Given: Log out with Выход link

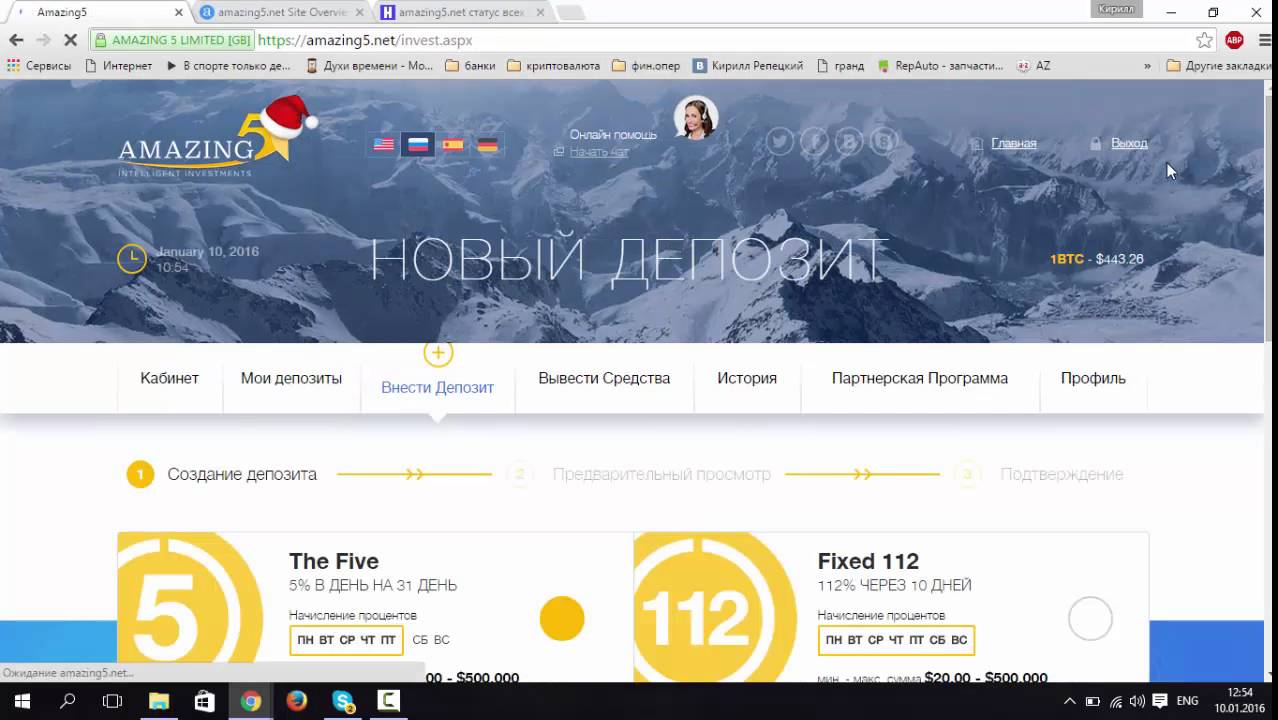Looking at the screenshot, I should [x=1129, y=143].
